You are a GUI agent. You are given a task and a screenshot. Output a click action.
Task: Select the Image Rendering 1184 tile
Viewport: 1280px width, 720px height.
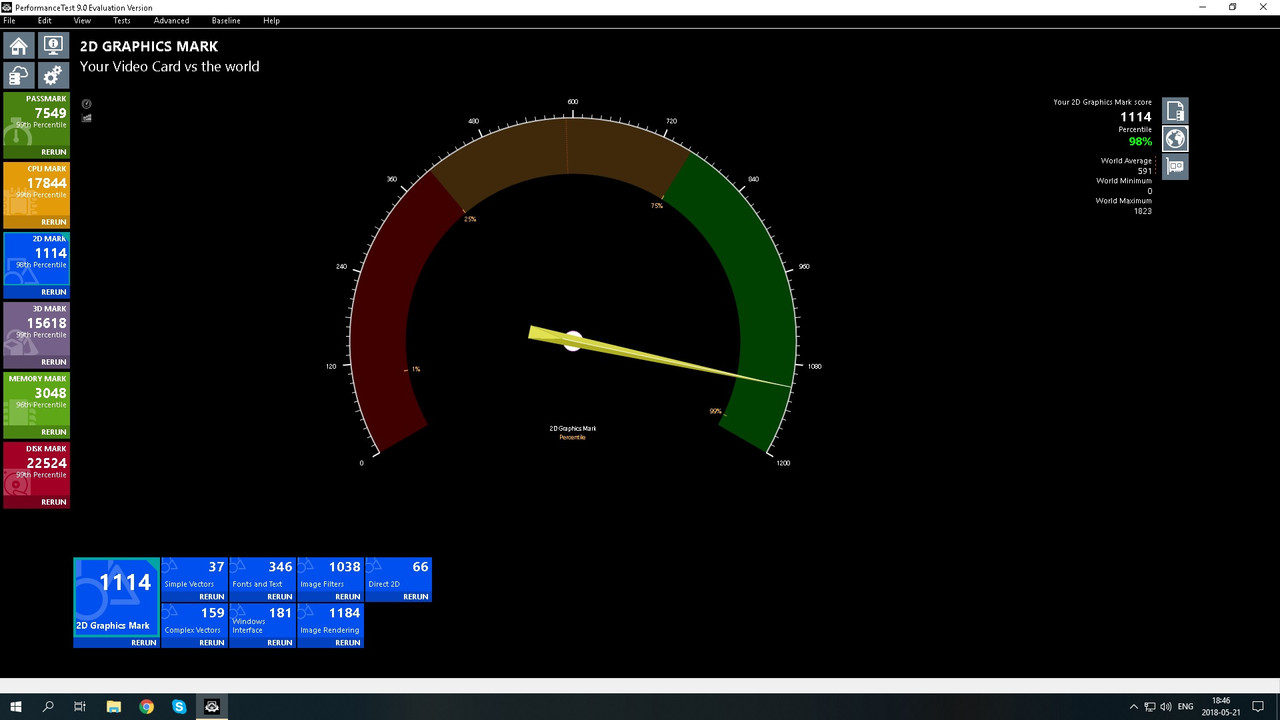331,625
